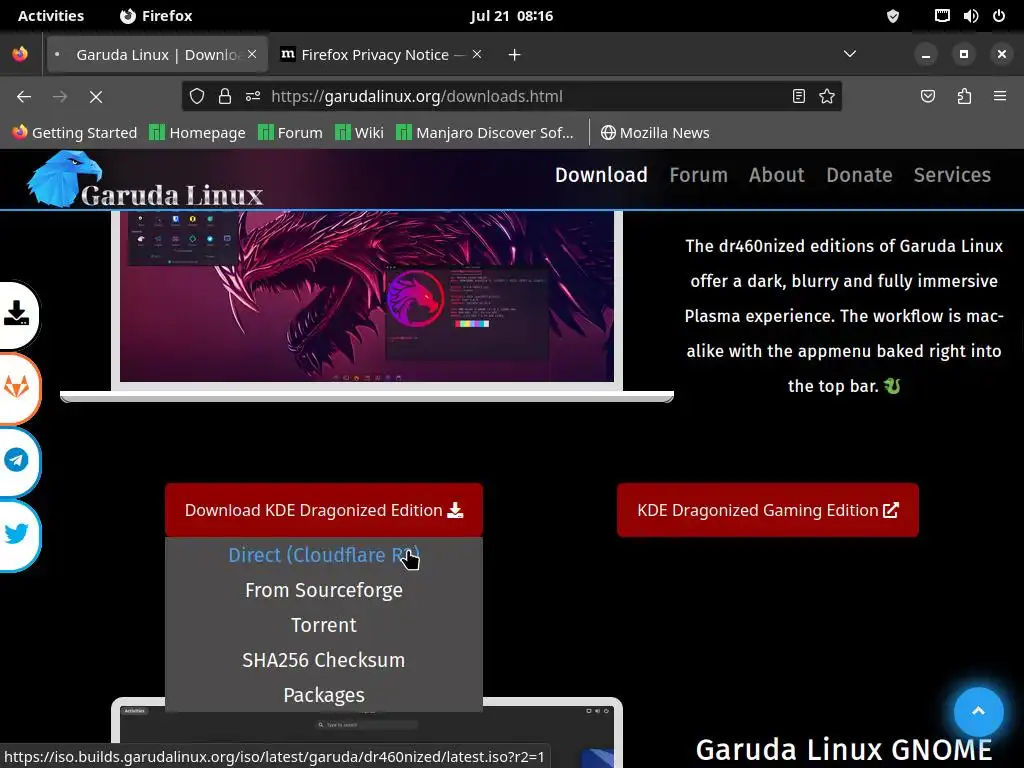
Task: Click the Firefox View icon
Action: (20, 54)
